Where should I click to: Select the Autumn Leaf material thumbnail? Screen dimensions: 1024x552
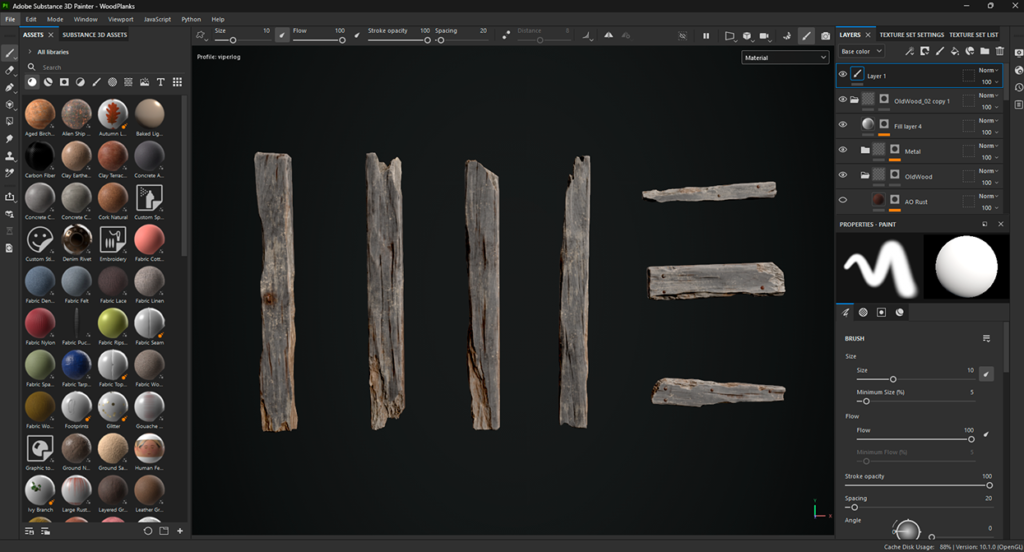(112, 114)
